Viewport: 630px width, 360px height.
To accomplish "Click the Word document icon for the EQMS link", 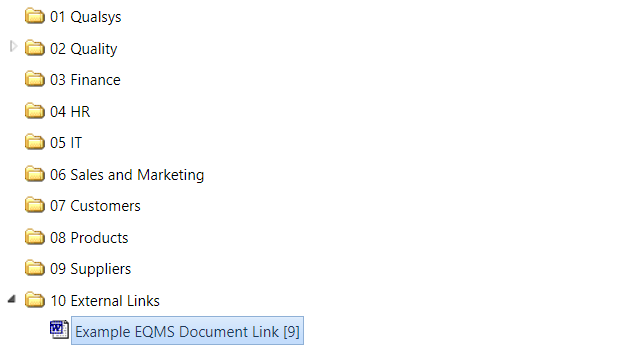I will [59, 330].
